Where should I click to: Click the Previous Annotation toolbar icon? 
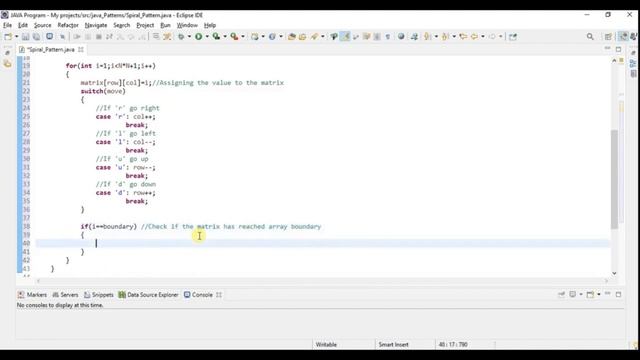coord(445,37)
